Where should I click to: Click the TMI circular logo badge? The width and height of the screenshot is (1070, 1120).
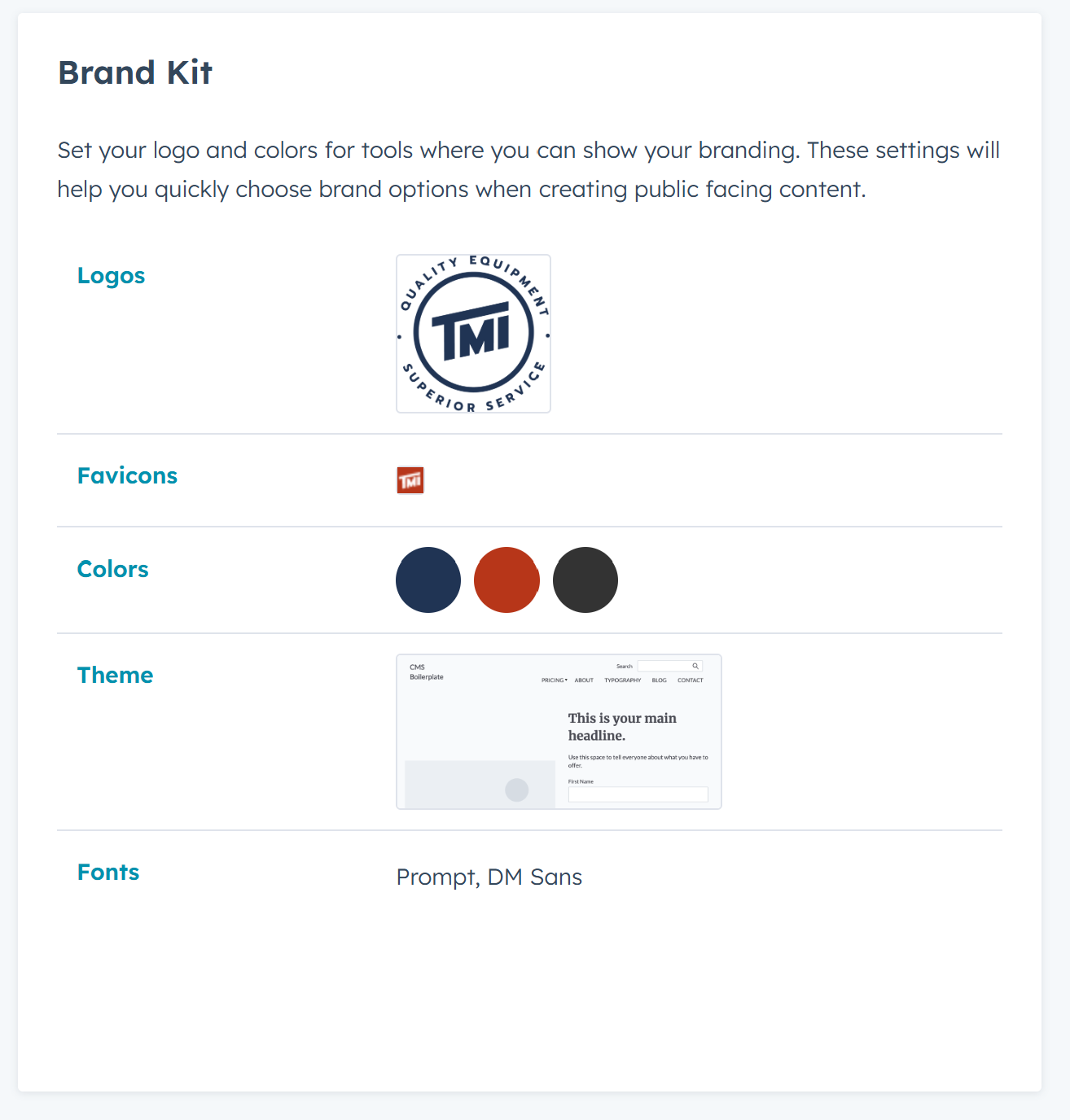[473, 334]
